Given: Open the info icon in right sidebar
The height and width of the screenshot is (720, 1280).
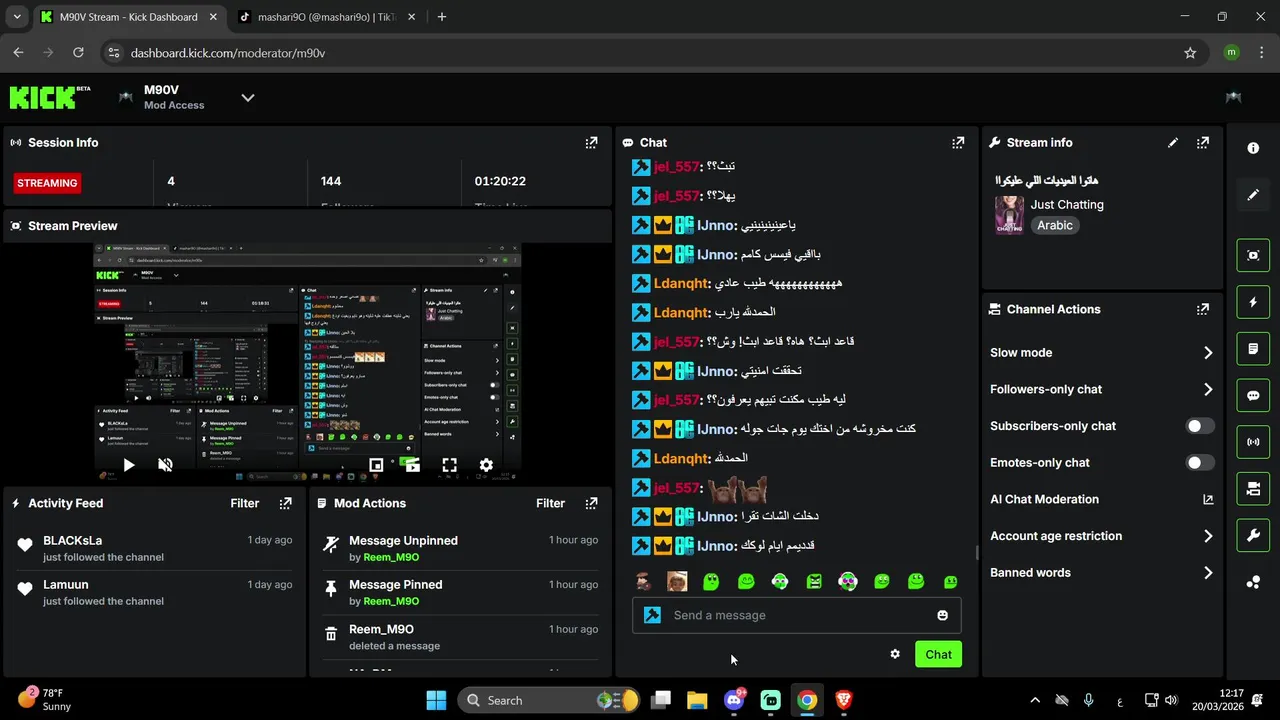Looking at the screenshot, I should [x=1253, y=148].
